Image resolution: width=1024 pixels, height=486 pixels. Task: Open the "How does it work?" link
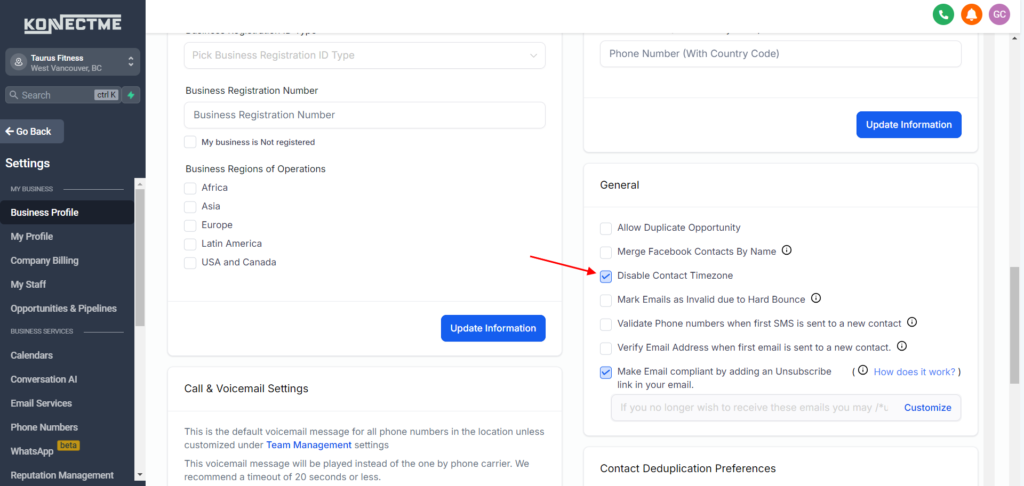(913, 371)
